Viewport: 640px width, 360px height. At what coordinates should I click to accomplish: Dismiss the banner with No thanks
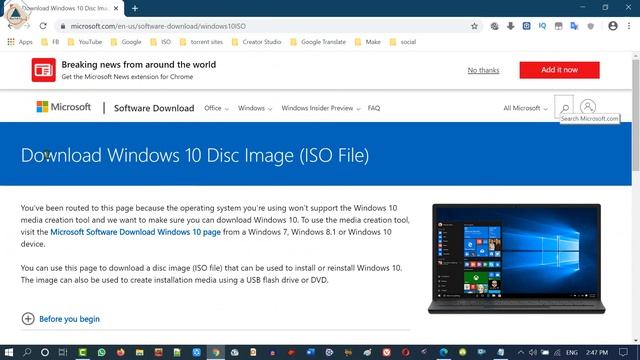483,70
